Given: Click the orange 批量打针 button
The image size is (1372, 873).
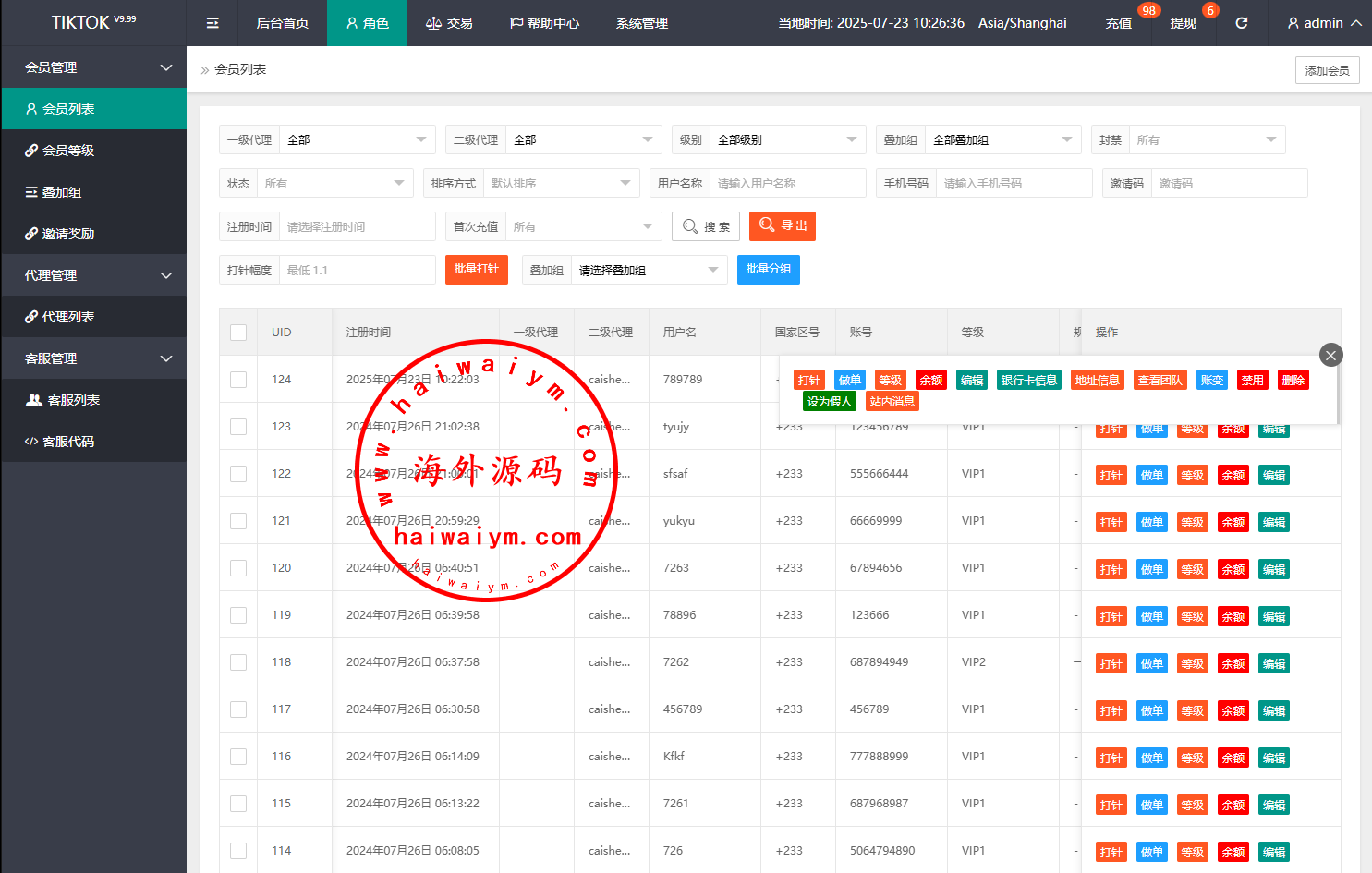Looking at the screenshot, I should tap(477, 270).
